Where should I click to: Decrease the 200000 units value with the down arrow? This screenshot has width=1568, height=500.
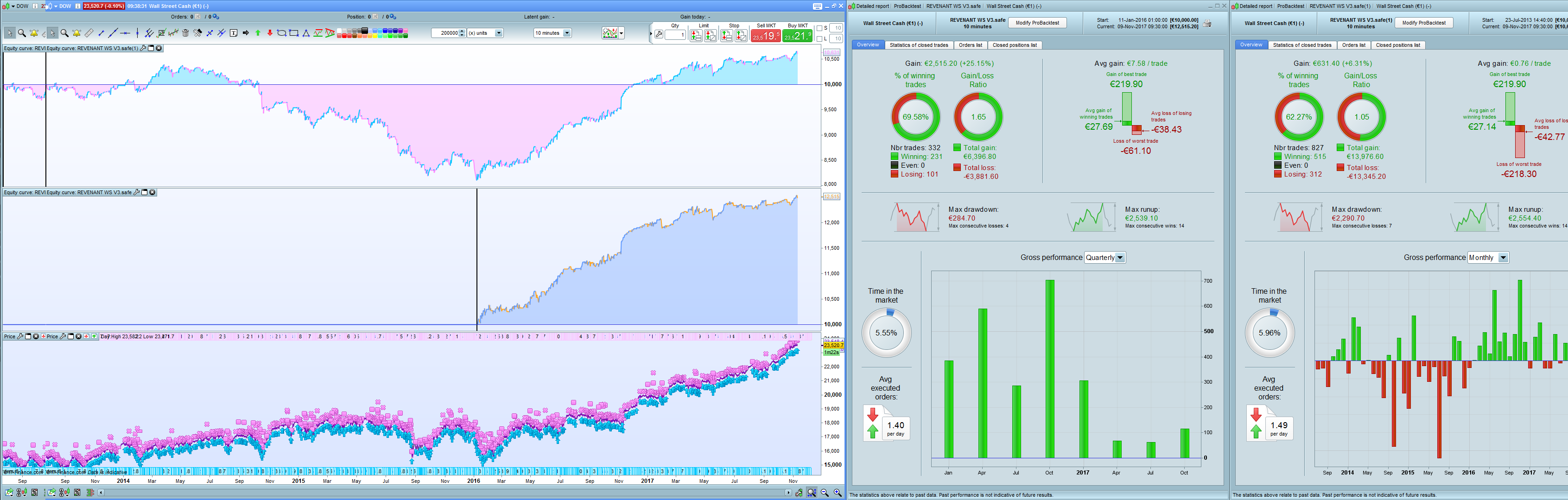coord(463,35)
